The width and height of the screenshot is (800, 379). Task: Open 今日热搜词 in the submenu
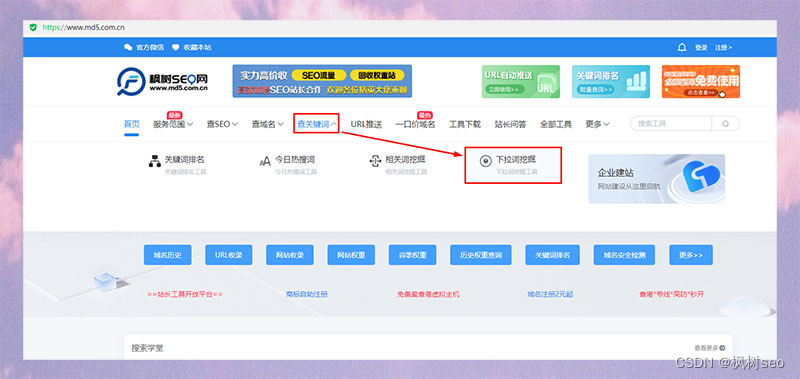coord(295,160)
